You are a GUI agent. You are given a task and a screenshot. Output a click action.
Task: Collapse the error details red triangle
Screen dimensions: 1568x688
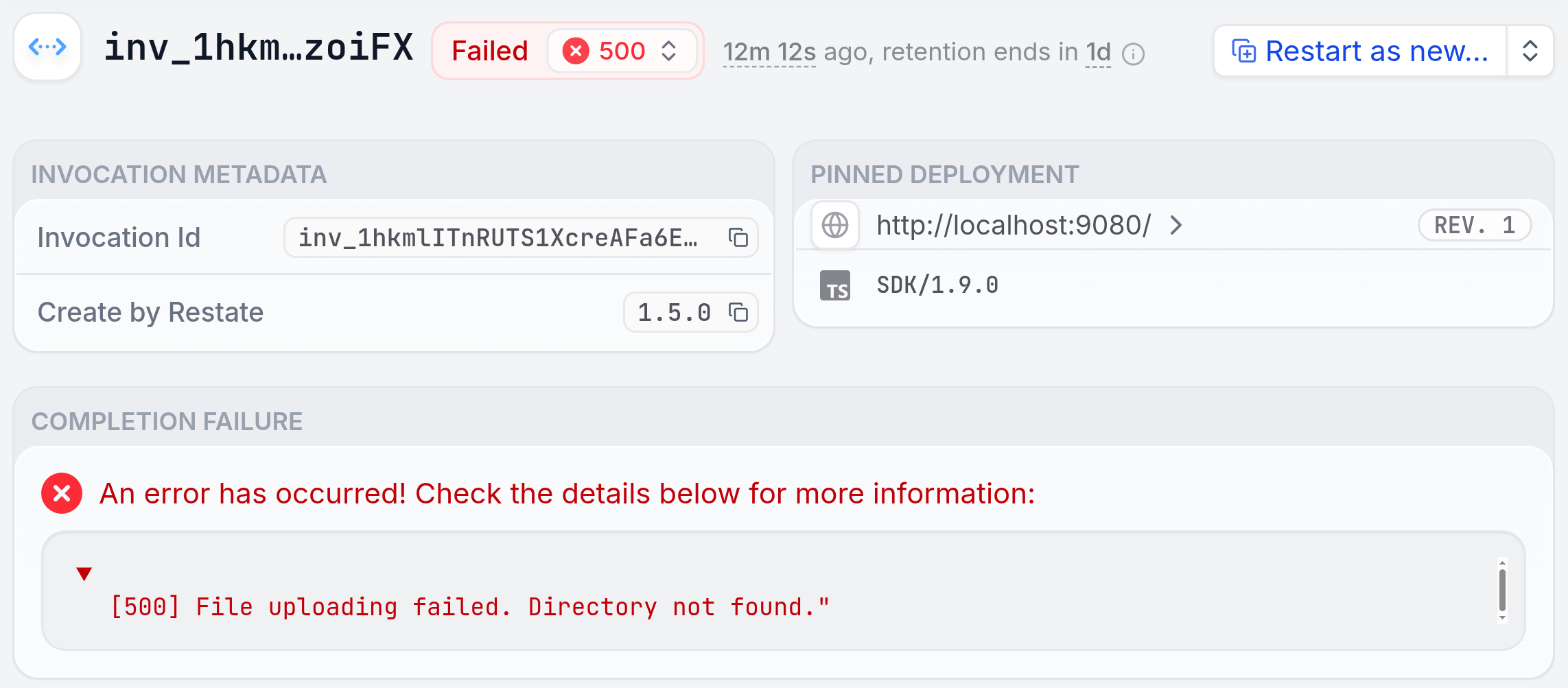tap(84, 573)
